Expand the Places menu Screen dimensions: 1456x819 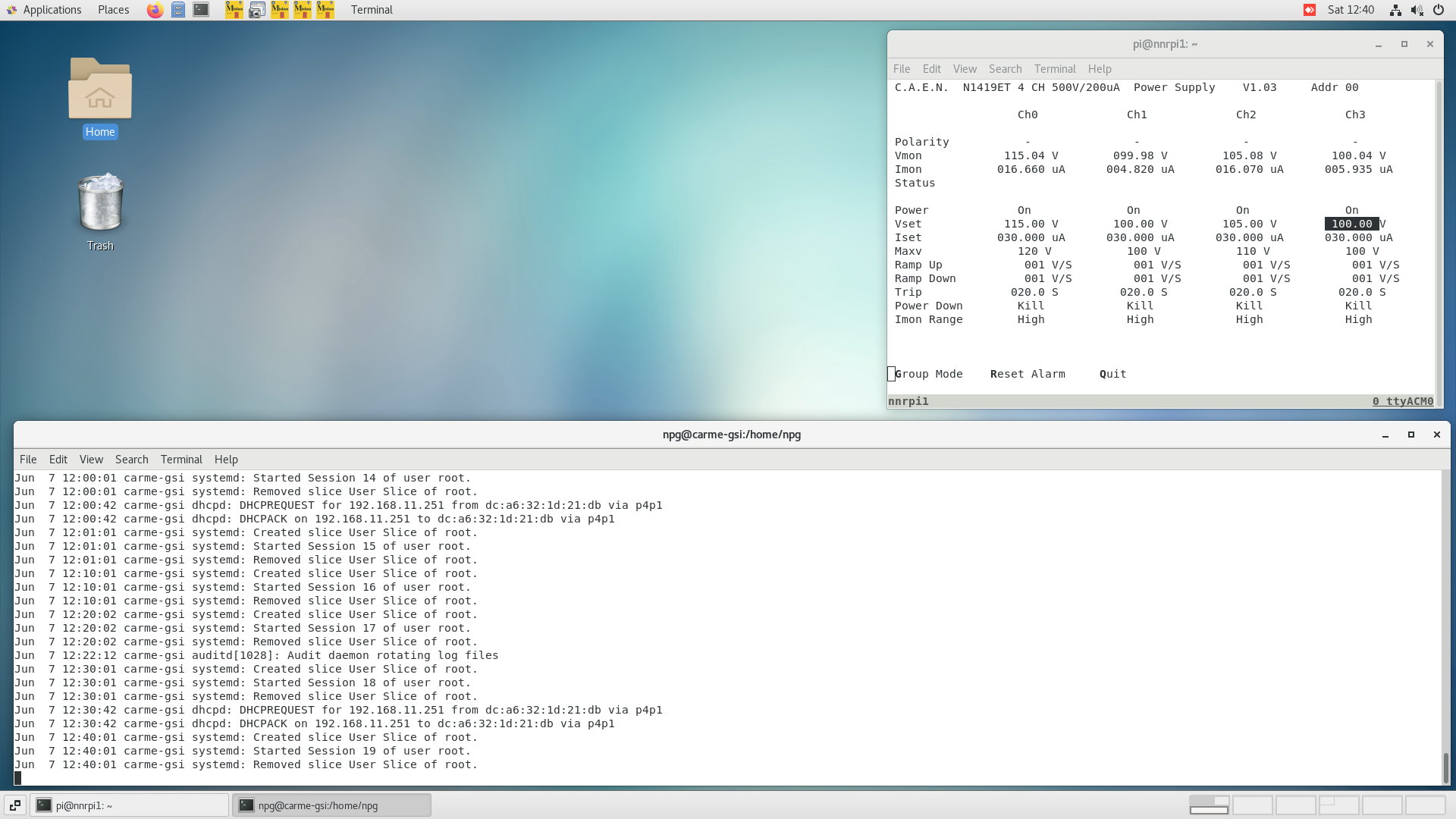click(x=113, y=10)
